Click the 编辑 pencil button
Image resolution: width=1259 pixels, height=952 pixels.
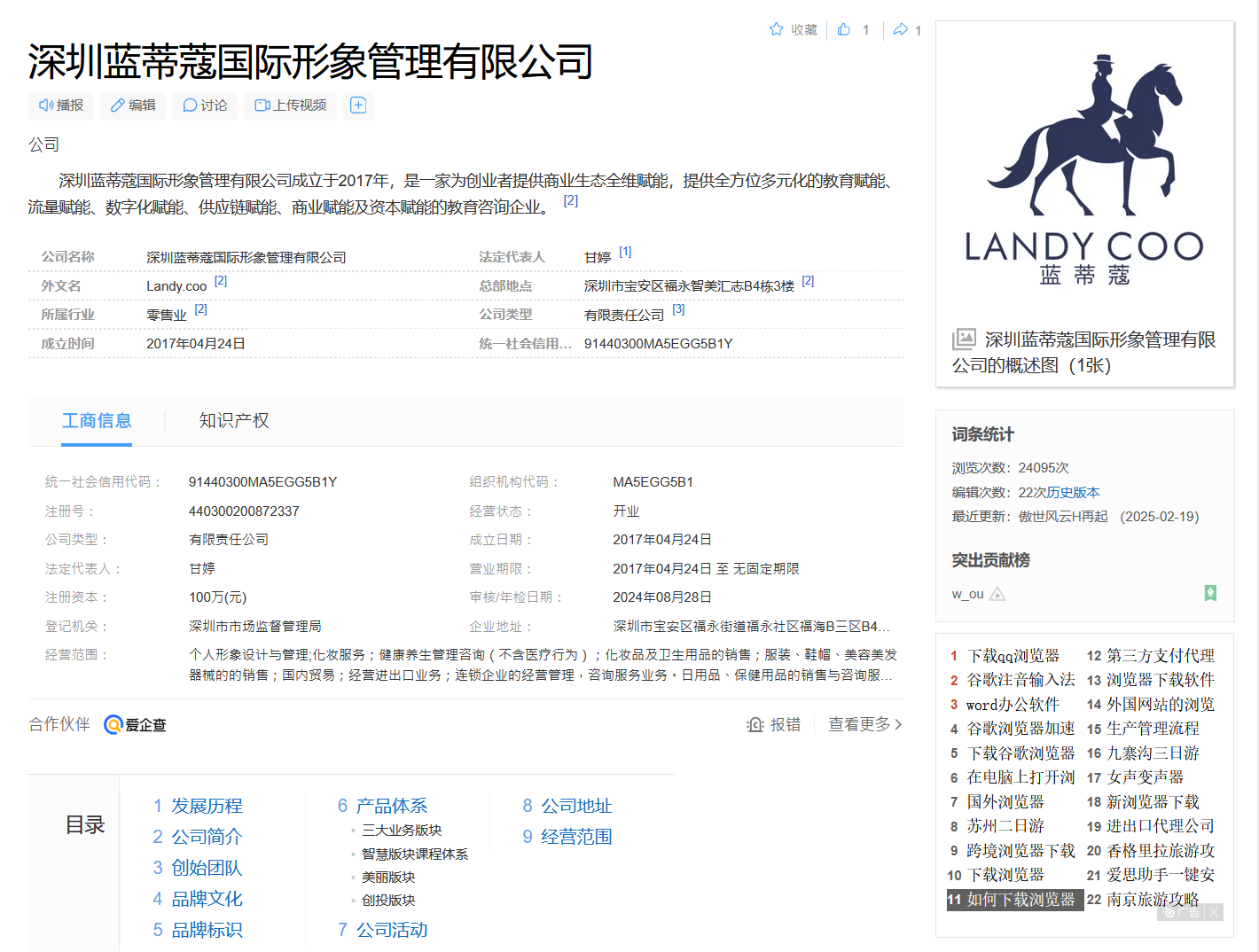133,105
